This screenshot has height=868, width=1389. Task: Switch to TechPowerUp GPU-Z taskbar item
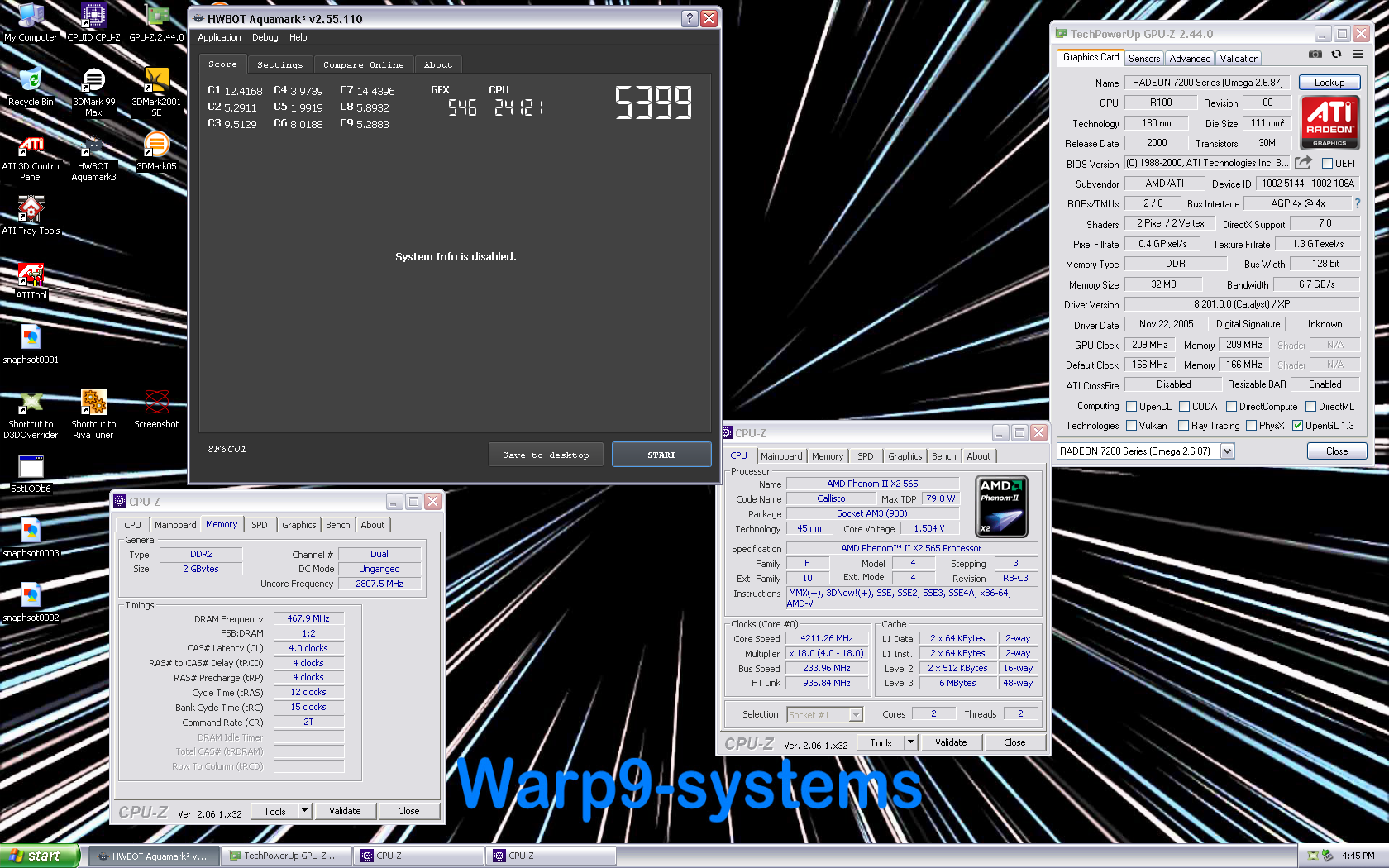point(286,856)
